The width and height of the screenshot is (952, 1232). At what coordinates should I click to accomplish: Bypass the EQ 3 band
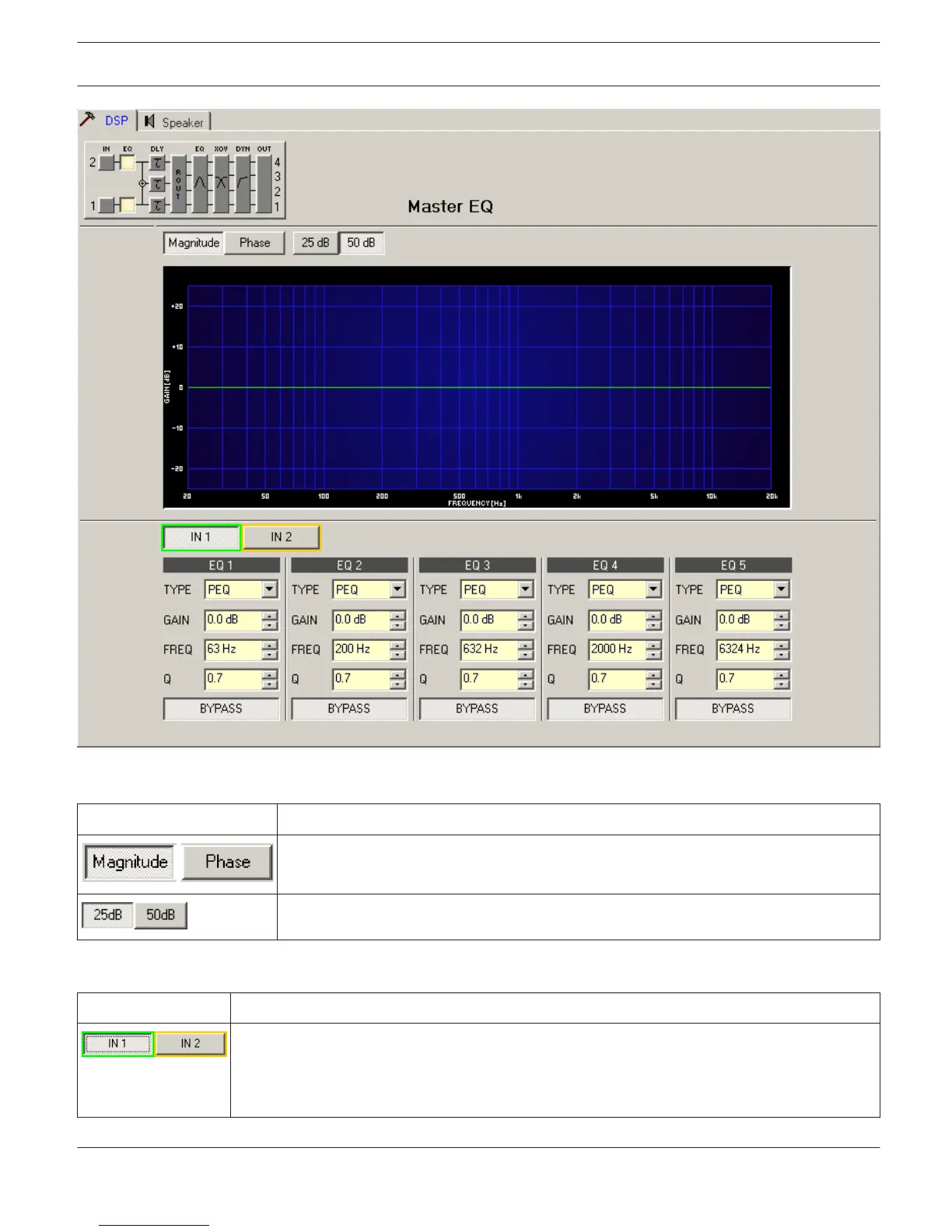477,709
